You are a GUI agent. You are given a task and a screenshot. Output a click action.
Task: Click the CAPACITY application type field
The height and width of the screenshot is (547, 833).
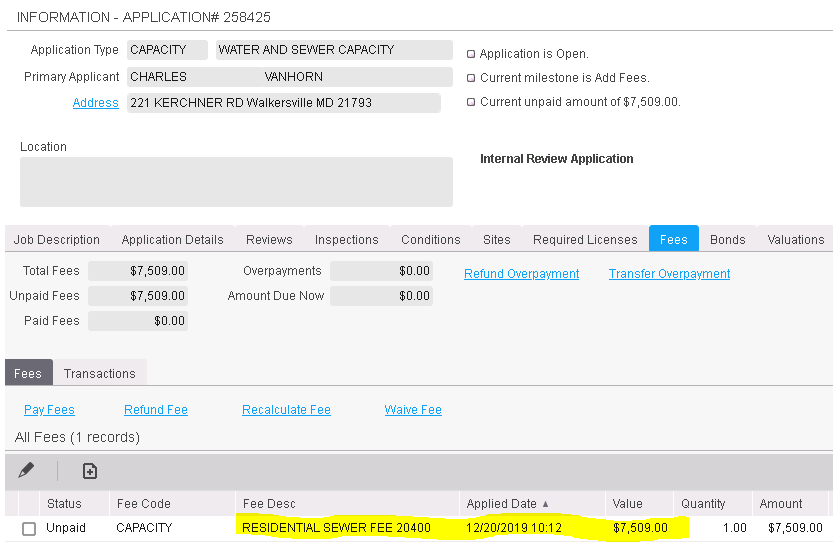167,50
